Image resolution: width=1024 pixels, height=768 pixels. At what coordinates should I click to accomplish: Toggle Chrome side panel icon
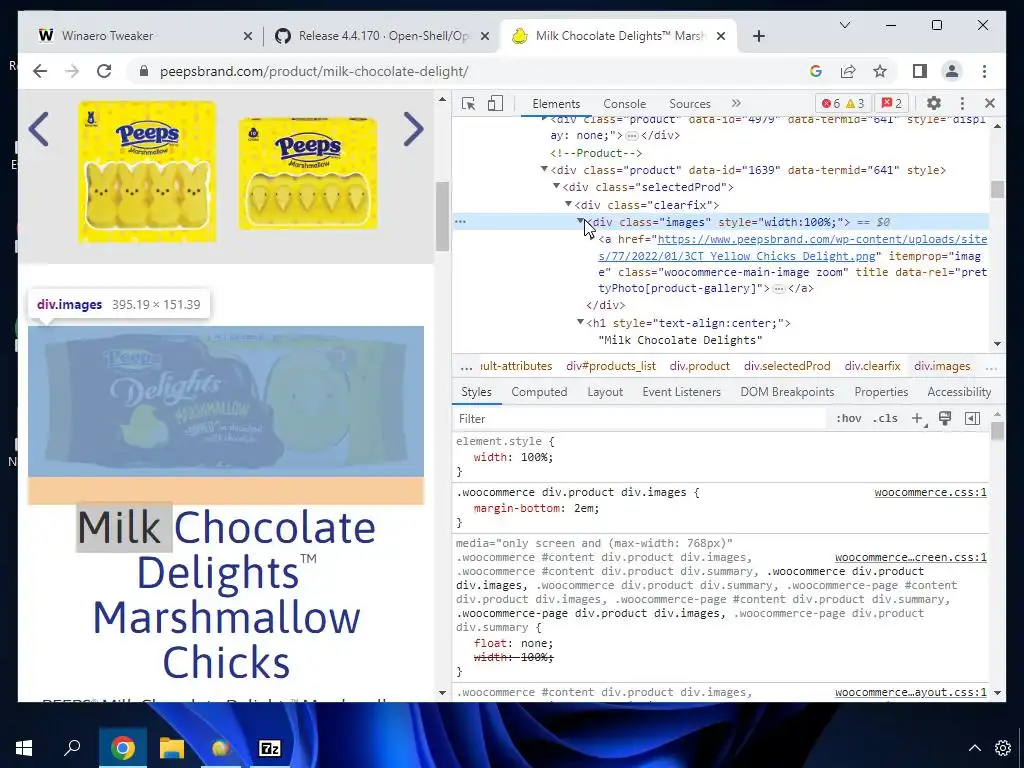(920, 71)
